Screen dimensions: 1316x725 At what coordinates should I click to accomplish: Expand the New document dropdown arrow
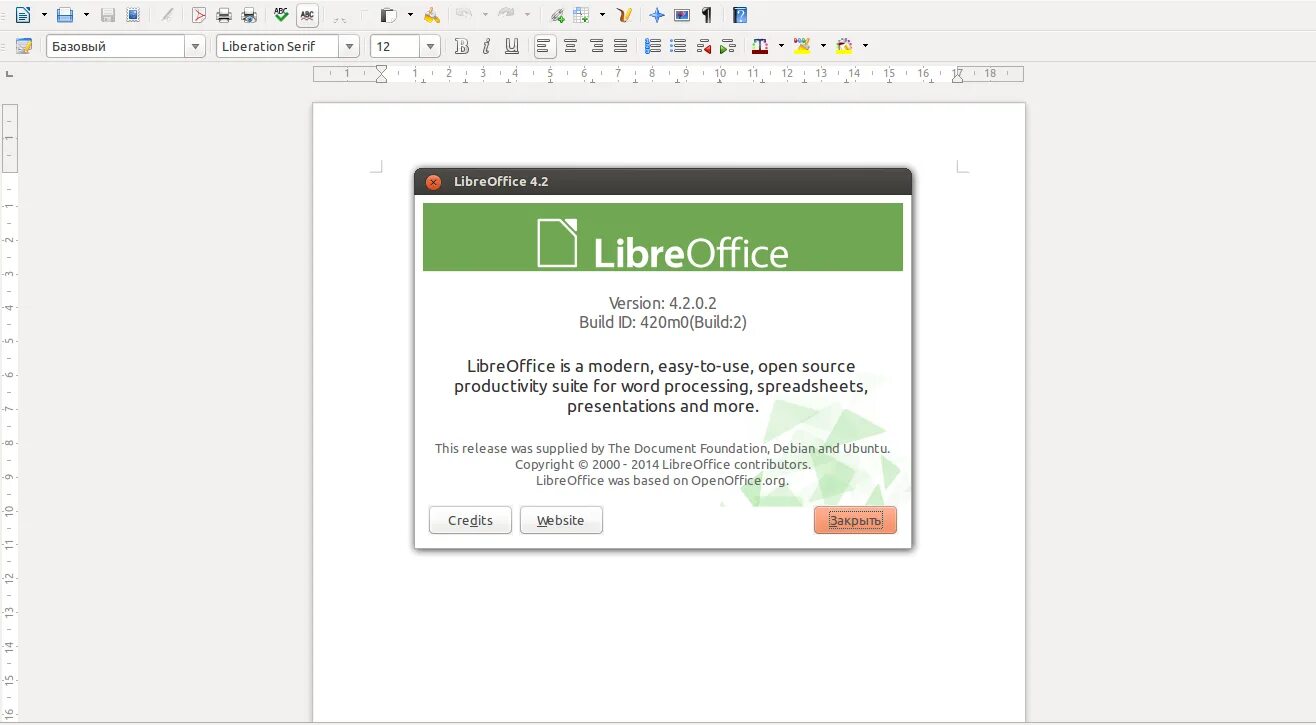[x=43, y=15]
